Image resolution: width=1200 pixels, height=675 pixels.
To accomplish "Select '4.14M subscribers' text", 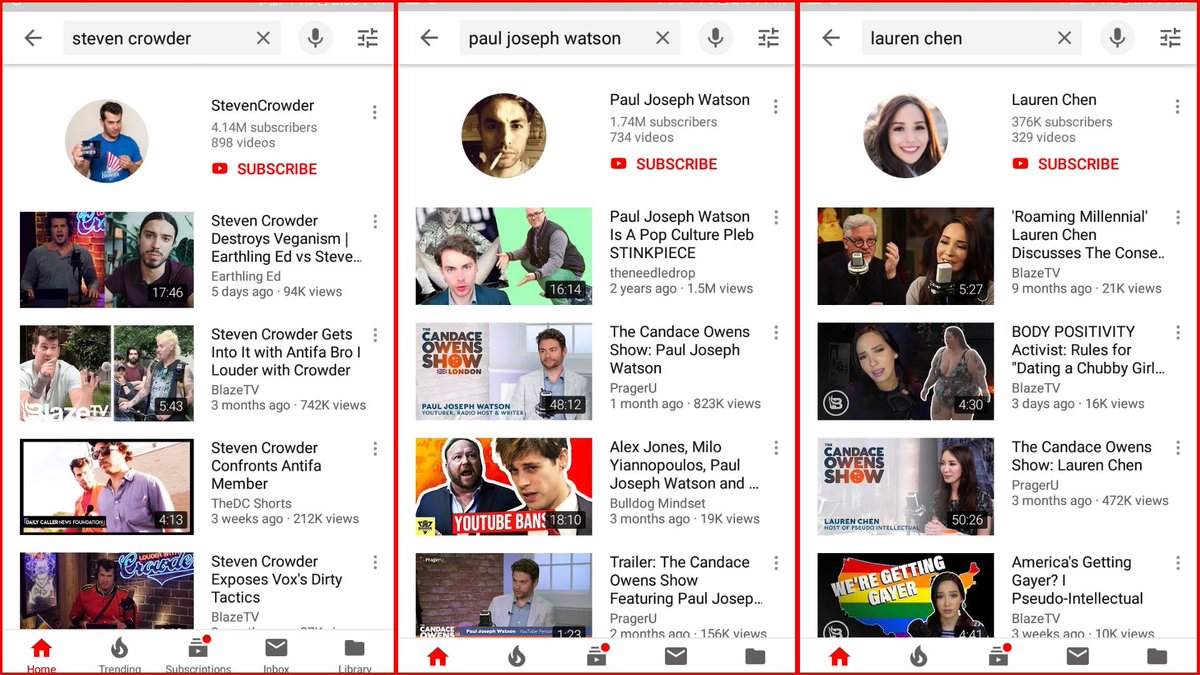I will pos(264,127).
